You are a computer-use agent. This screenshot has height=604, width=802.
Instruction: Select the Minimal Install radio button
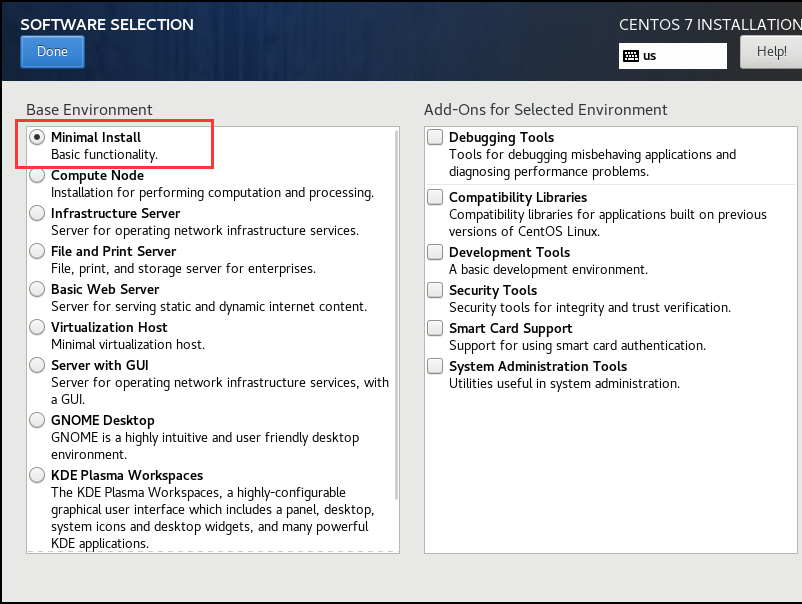[37, 137]
